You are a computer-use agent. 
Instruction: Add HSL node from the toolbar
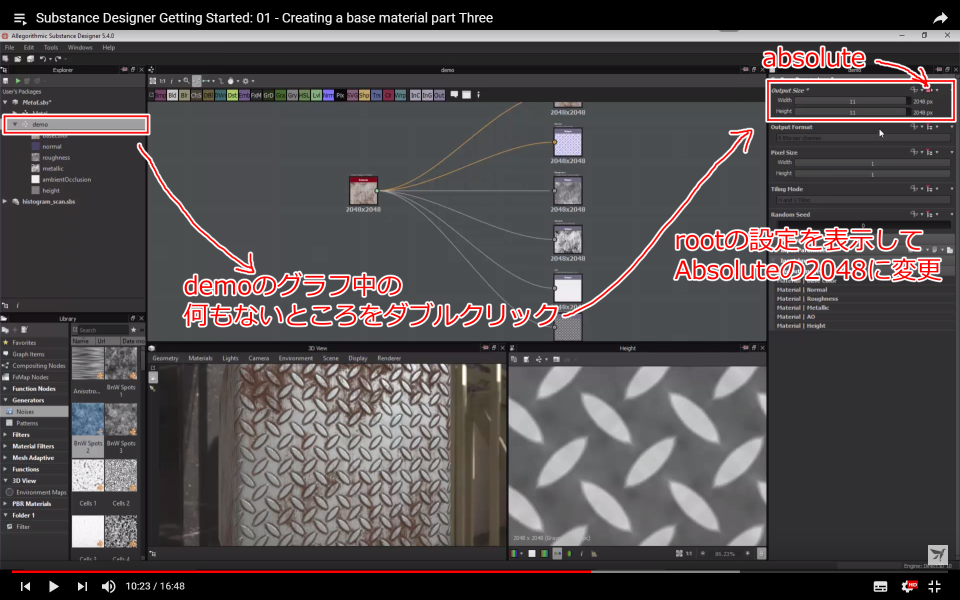(304, 96)
